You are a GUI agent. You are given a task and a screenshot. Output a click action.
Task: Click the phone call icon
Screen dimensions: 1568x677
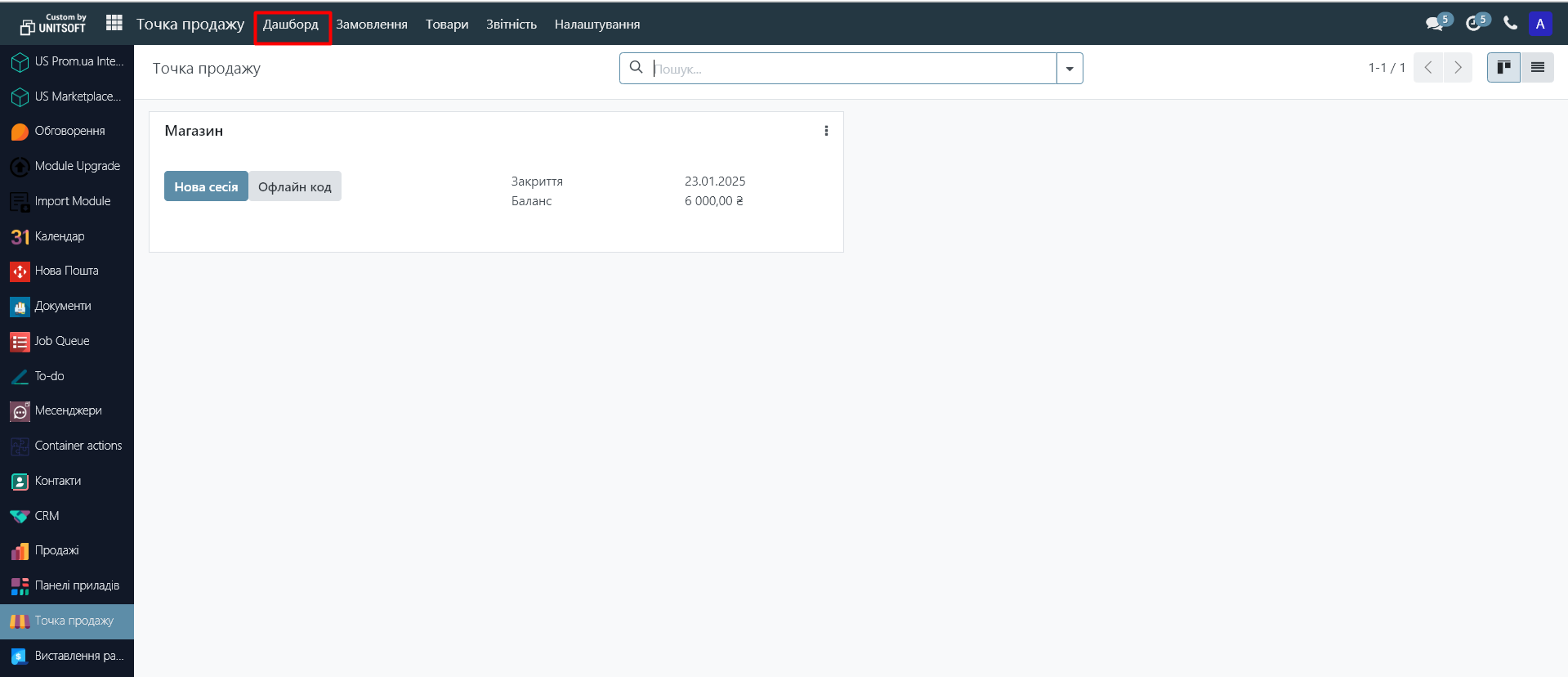1510,24
